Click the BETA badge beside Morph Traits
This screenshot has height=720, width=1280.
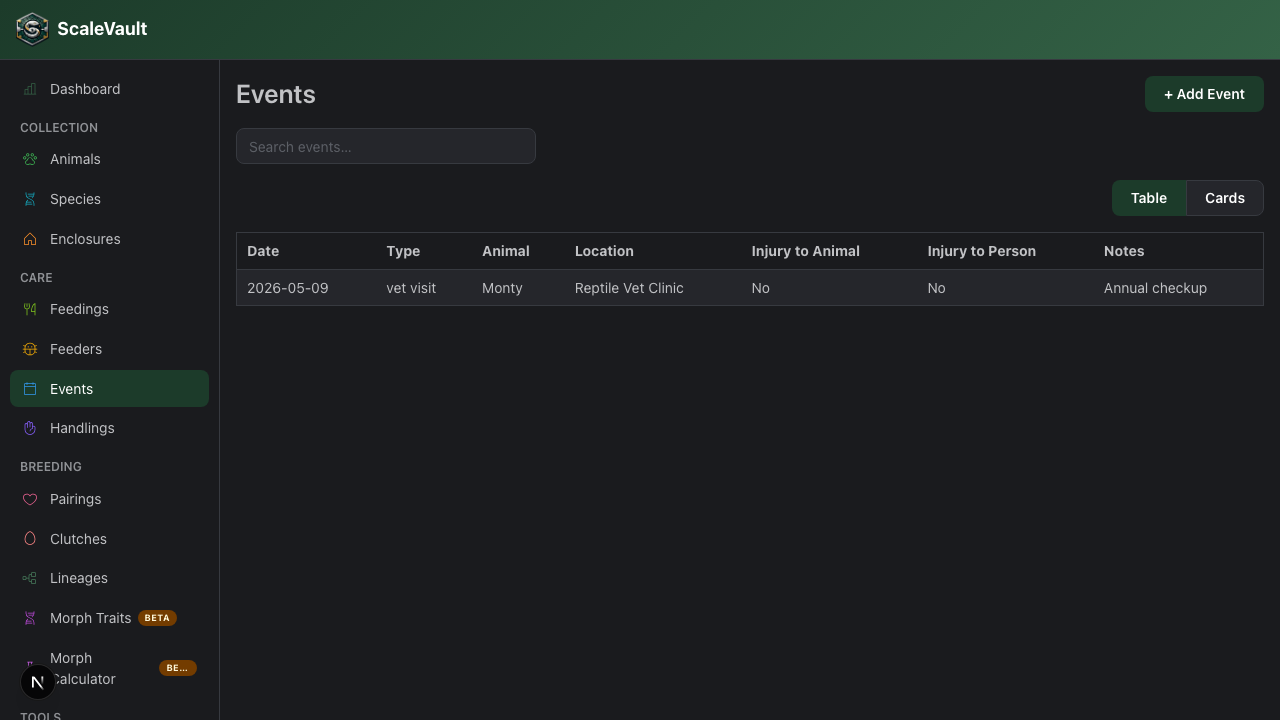click(x=157, y=618)
